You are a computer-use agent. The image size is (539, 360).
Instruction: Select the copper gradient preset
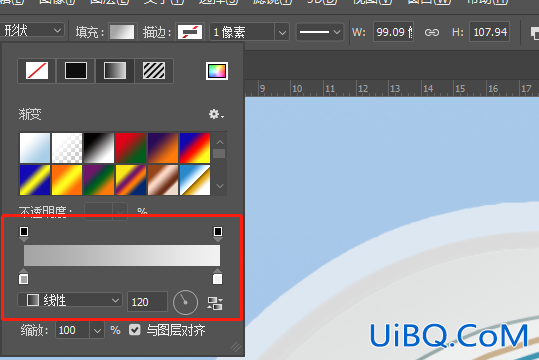(x=163, y=180)
